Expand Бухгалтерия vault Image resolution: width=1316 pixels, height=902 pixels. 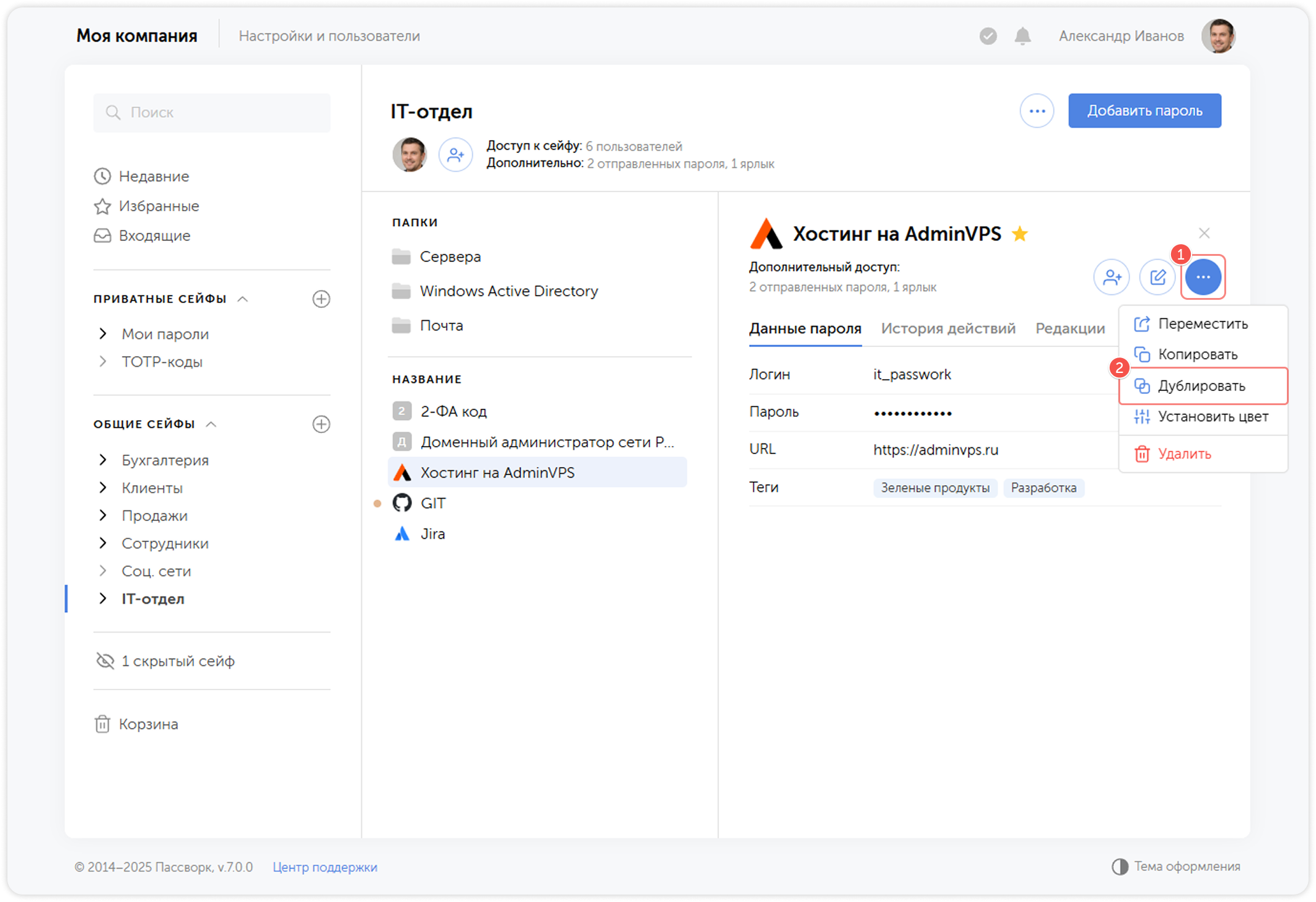103,460
